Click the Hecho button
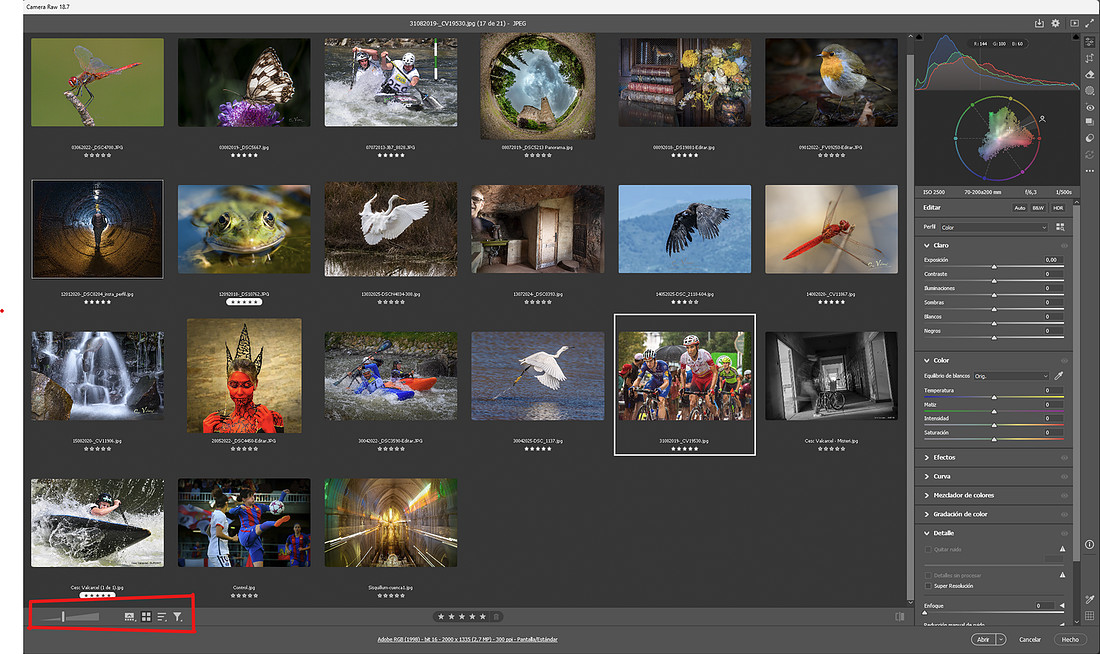This screenshot has width=1100, height=654. point(1070,639)
